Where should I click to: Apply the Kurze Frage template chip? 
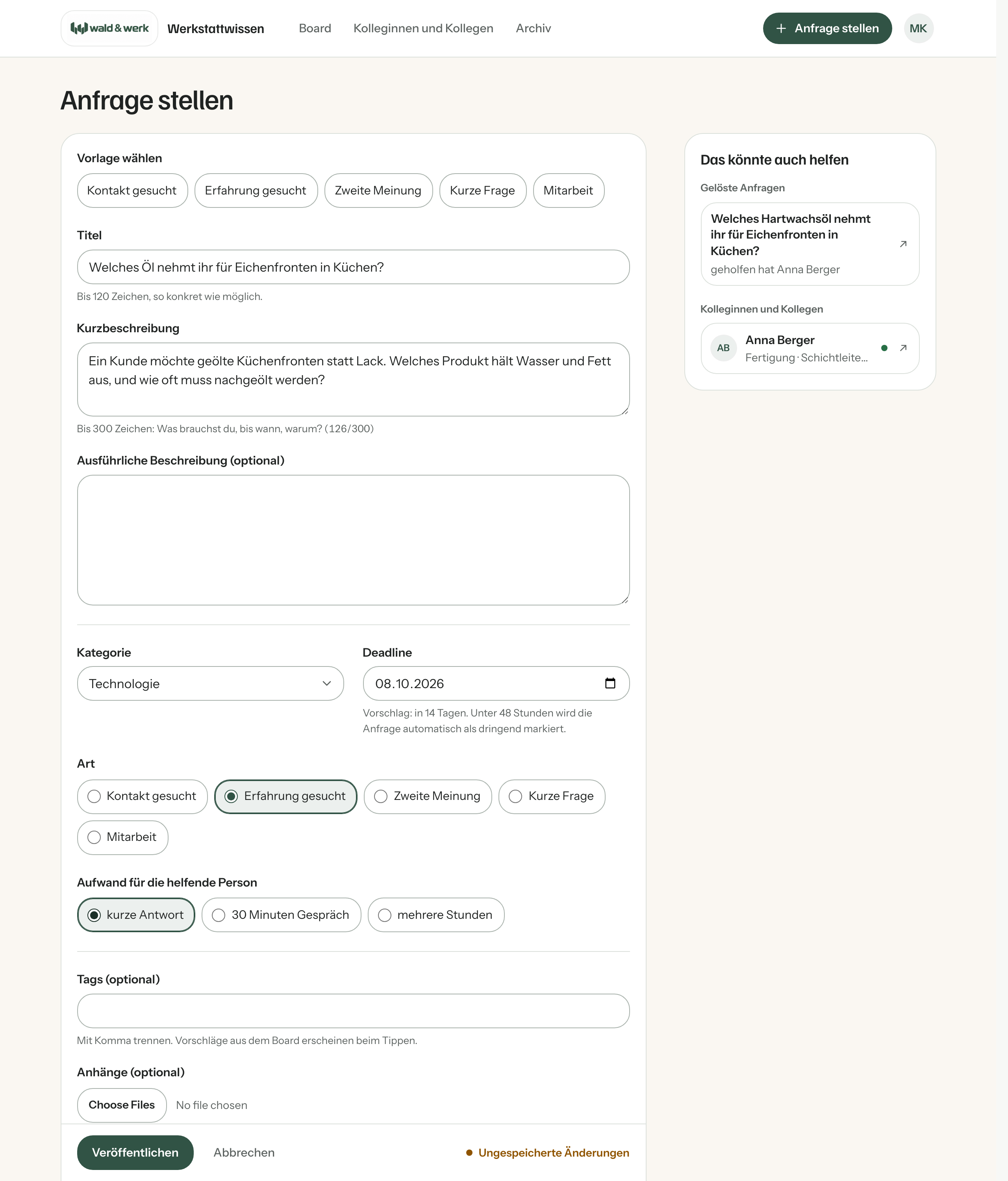point(482,191)
